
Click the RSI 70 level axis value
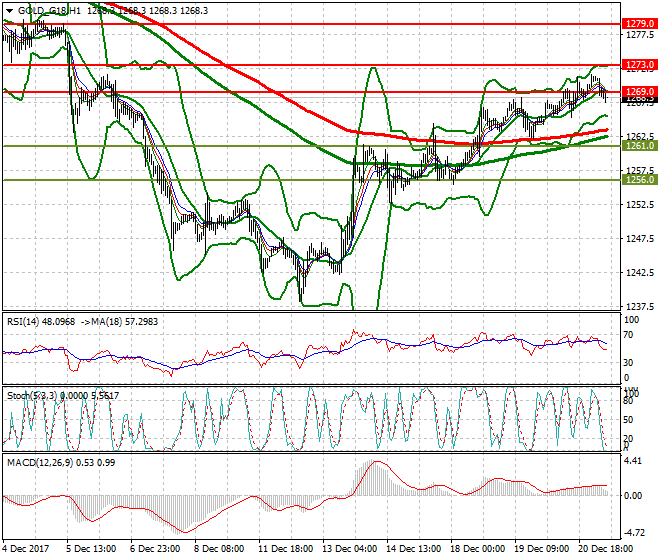click(x=628, y=335)
